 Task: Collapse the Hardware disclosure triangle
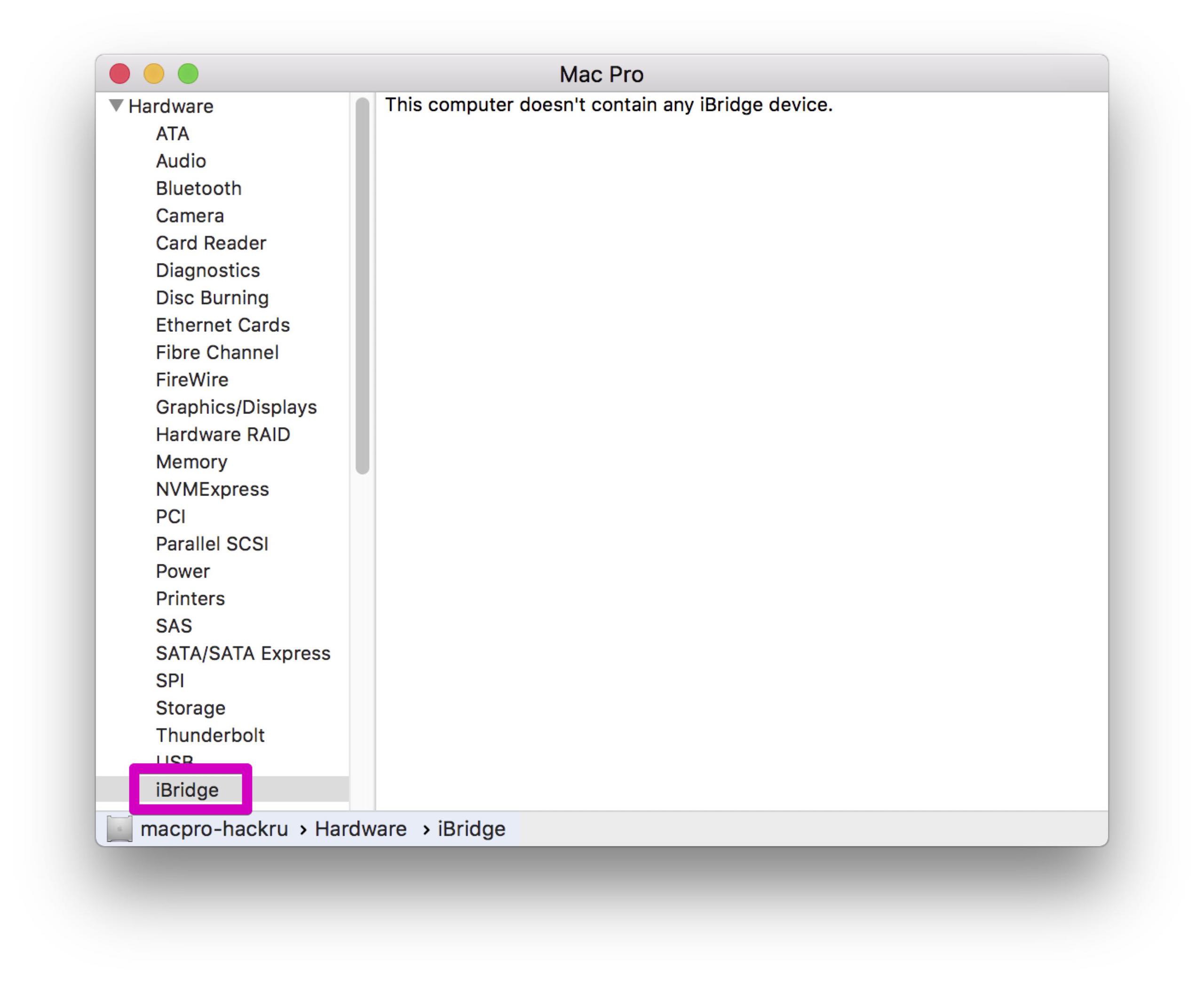tap(116, 106)
